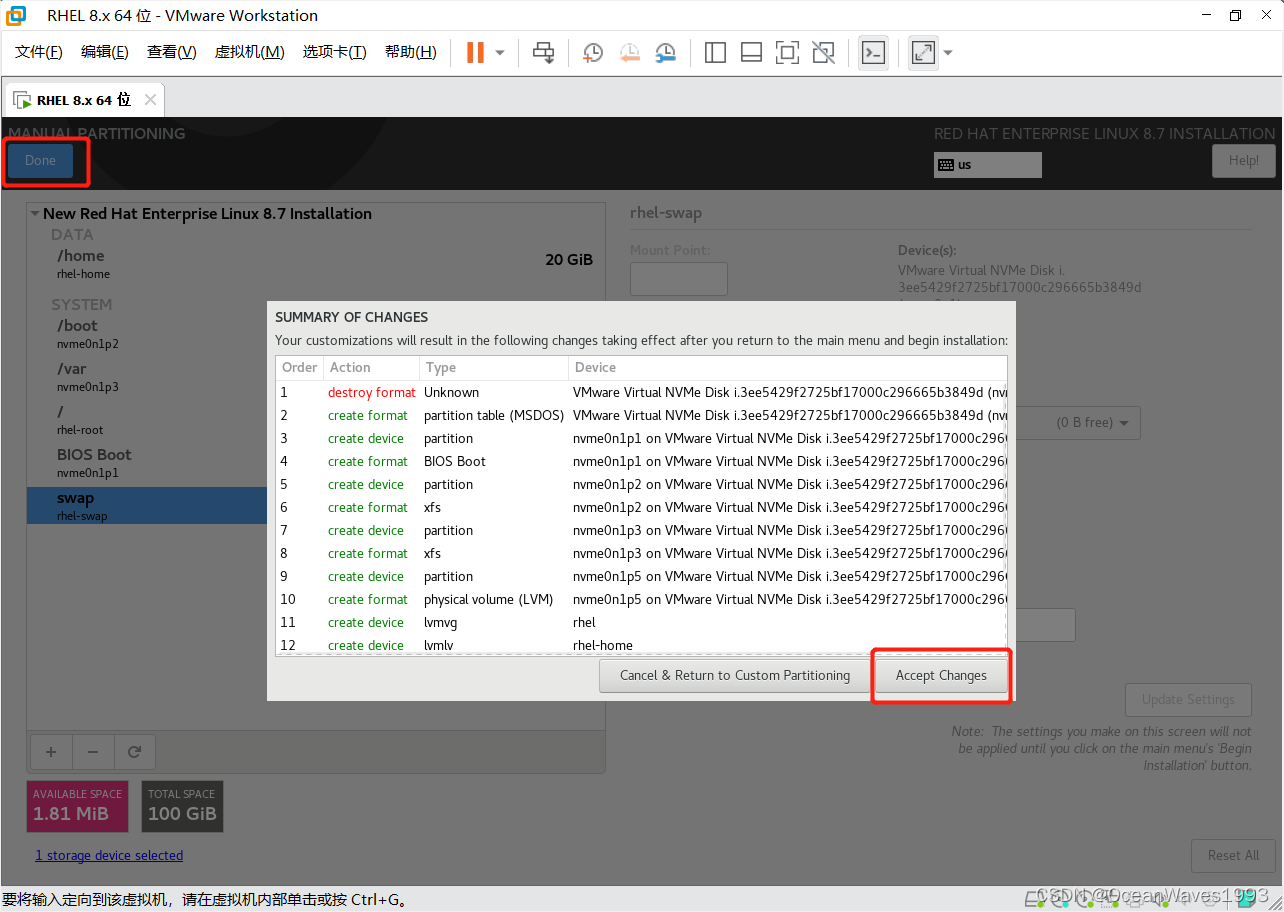The height and width of the screenshot is (912, 1284).
Task: Click the Done button
Action: (40, 161)
